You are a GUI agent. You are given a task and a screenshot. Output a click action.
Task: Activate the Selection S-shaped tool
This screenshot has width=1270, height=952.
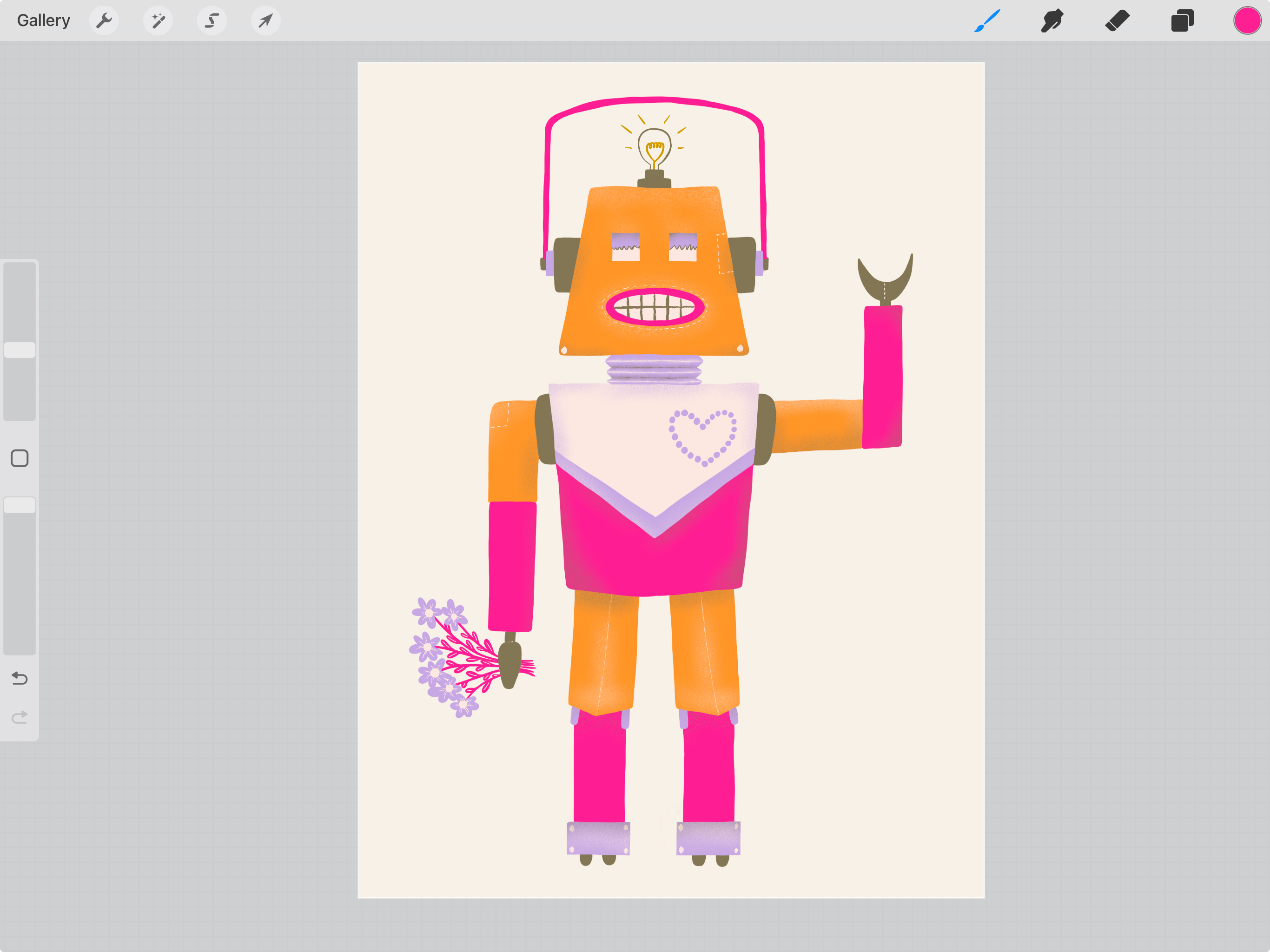point(212,20)
